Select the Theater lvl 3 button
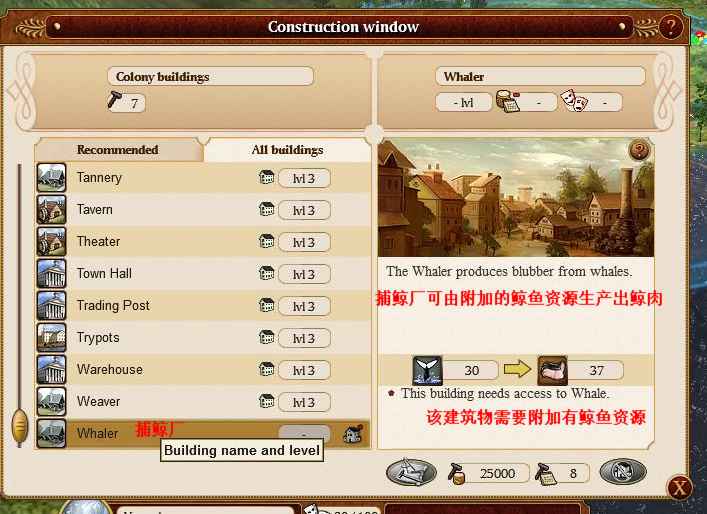 [304, 243]
